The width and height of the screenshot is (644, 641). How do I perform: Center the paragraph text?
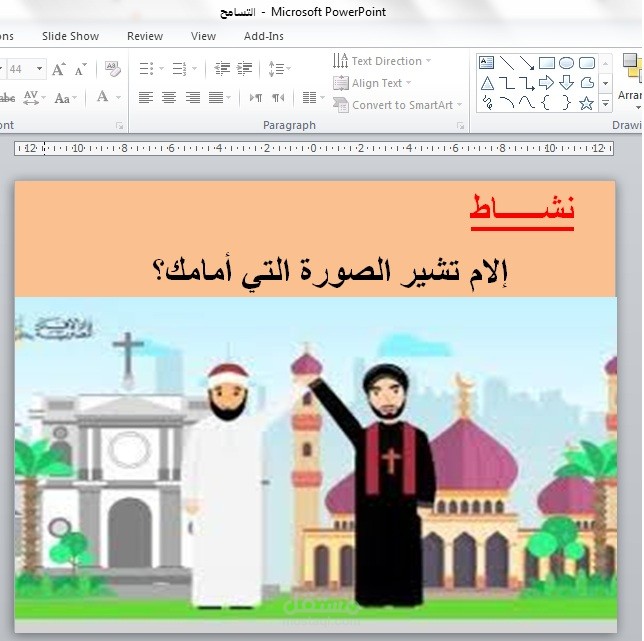coord(169,98)
